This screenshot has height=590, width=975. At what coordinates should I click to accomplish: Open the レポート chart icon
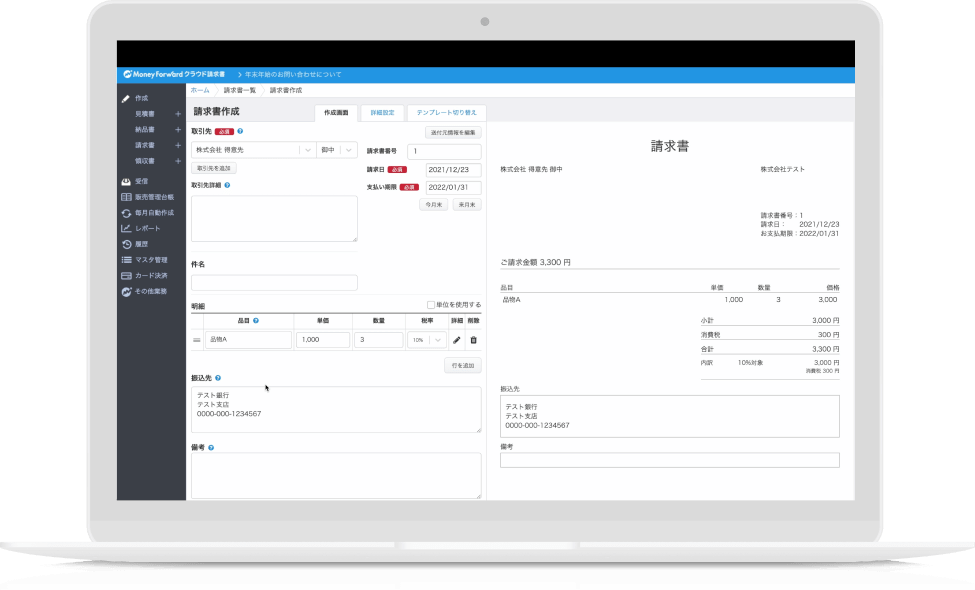pyautogui.click(x=126, y=228)
